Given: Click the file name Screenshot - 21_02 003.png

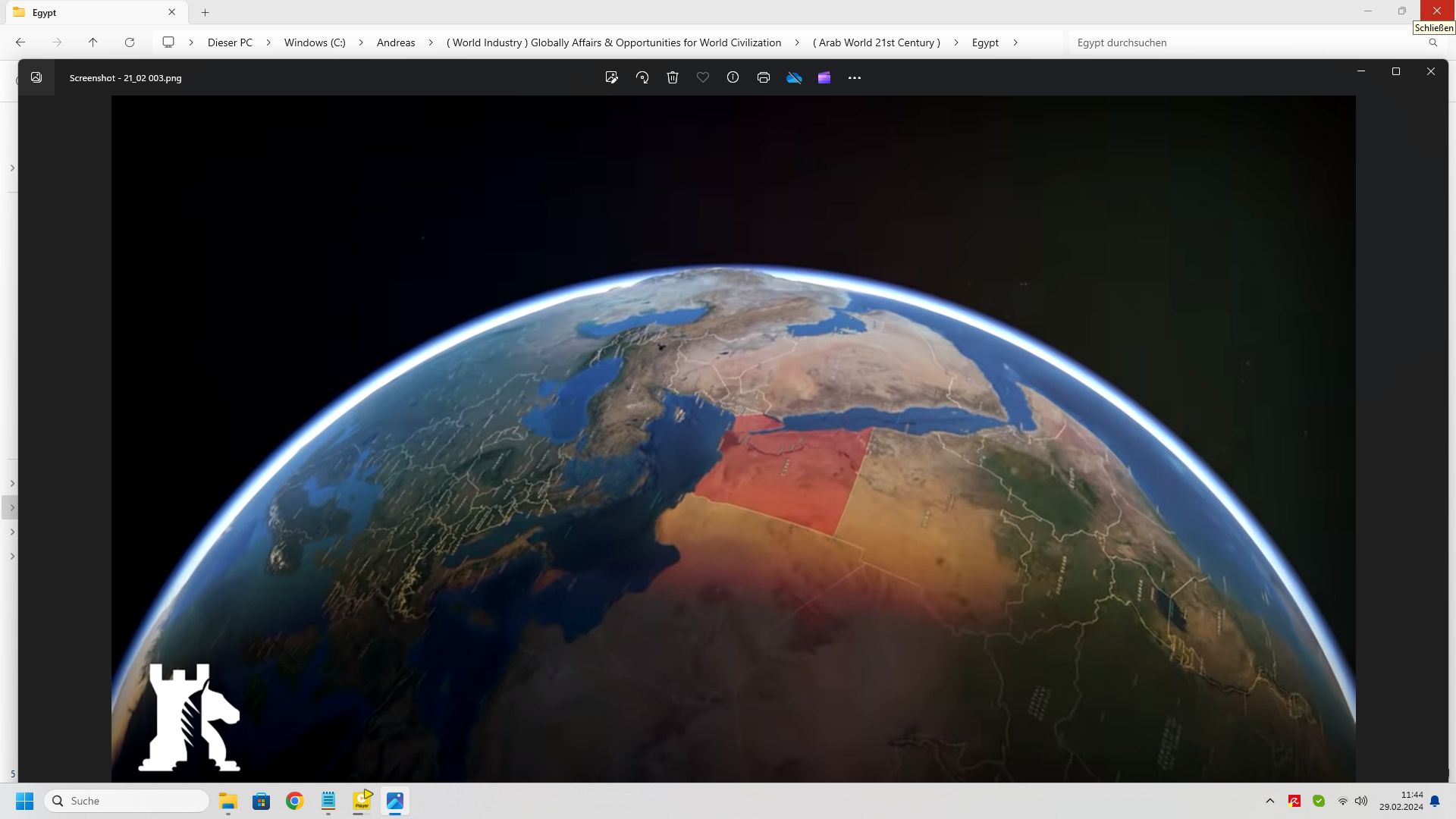Looking at the screenshot, I should click(x=125, y=78).
